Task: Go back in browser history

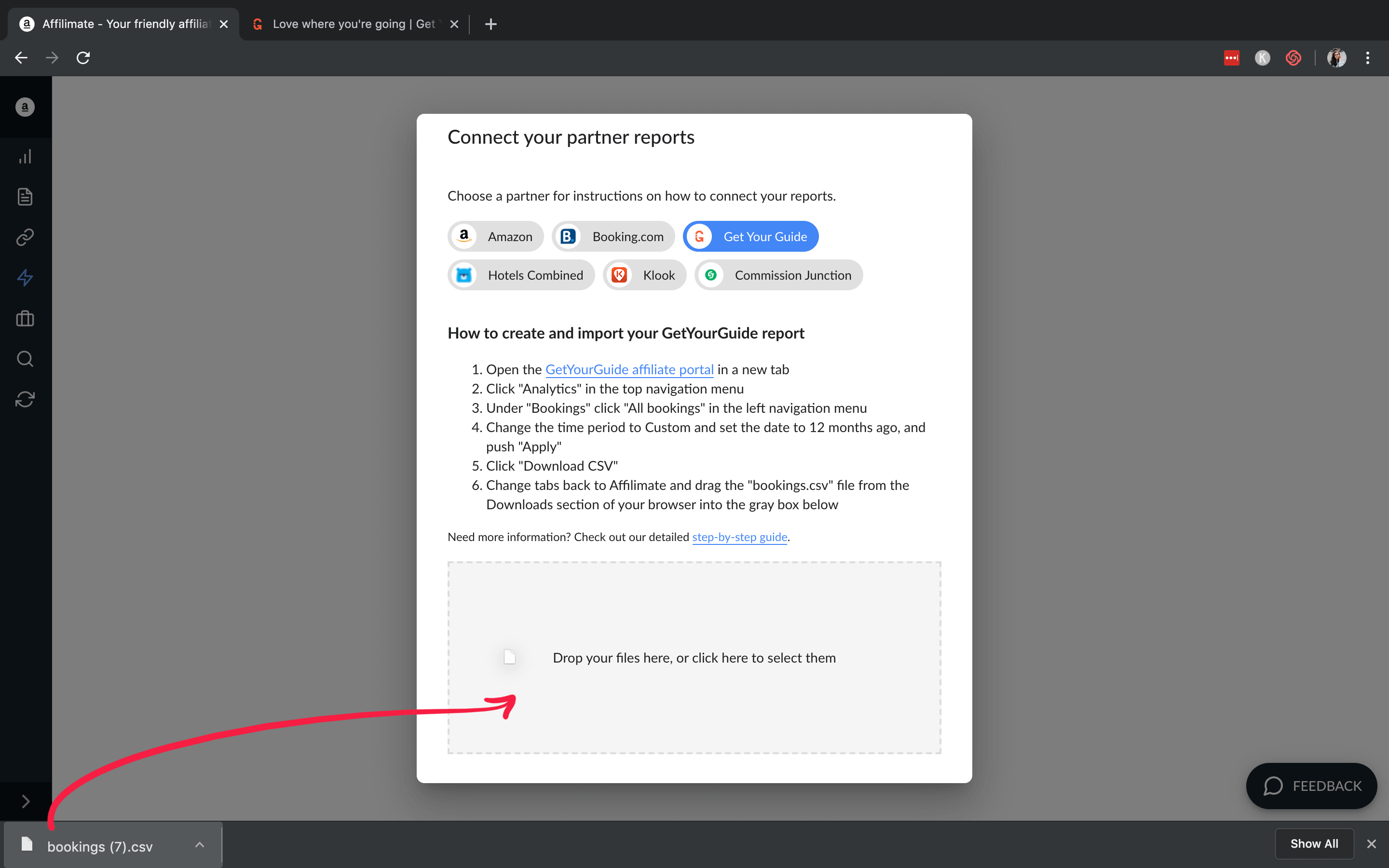Action: tap(21, 57)
